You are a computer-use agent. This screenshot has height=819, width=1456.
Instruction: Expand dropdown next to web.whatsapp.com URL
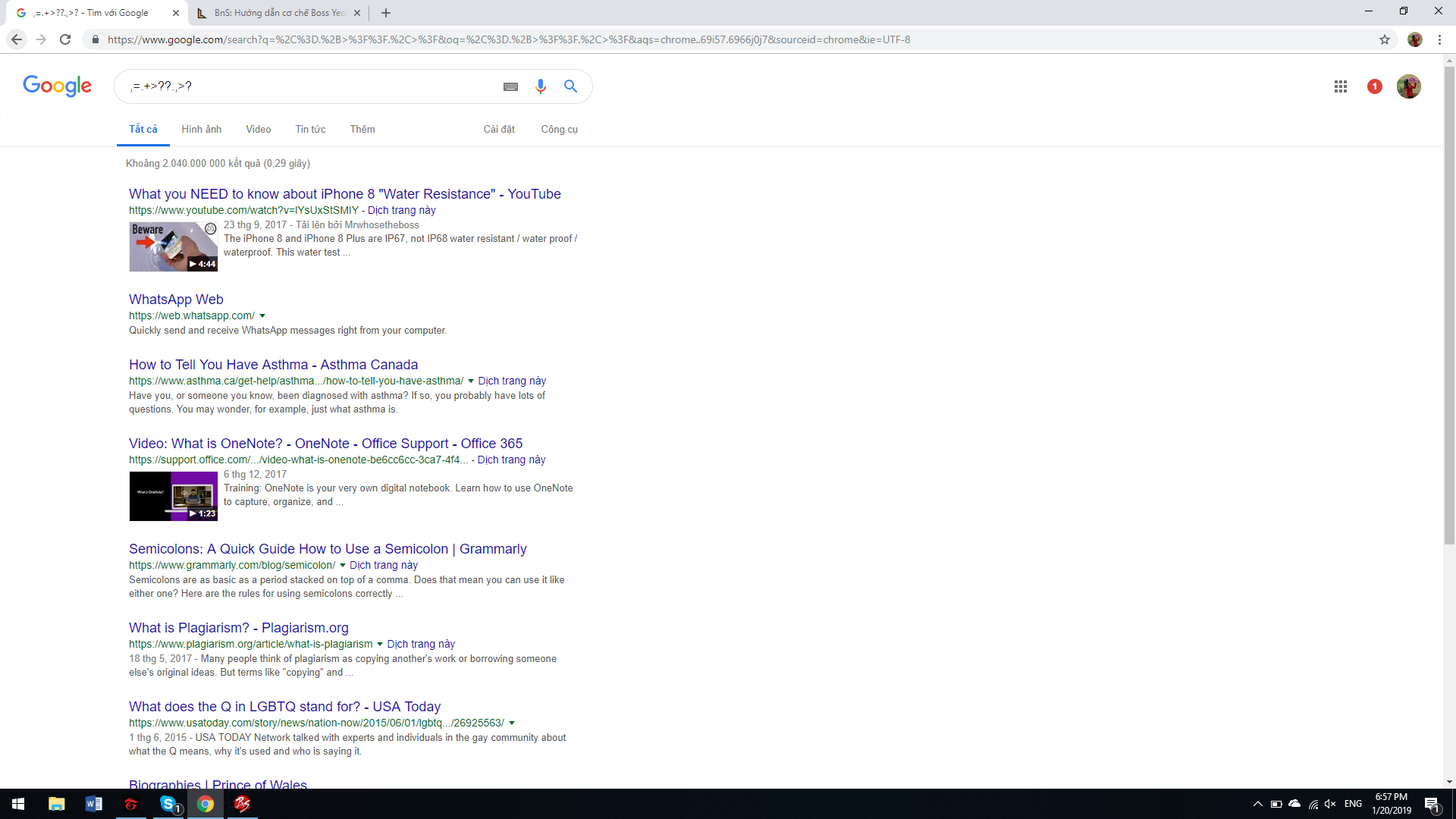(x=262, y=316)
